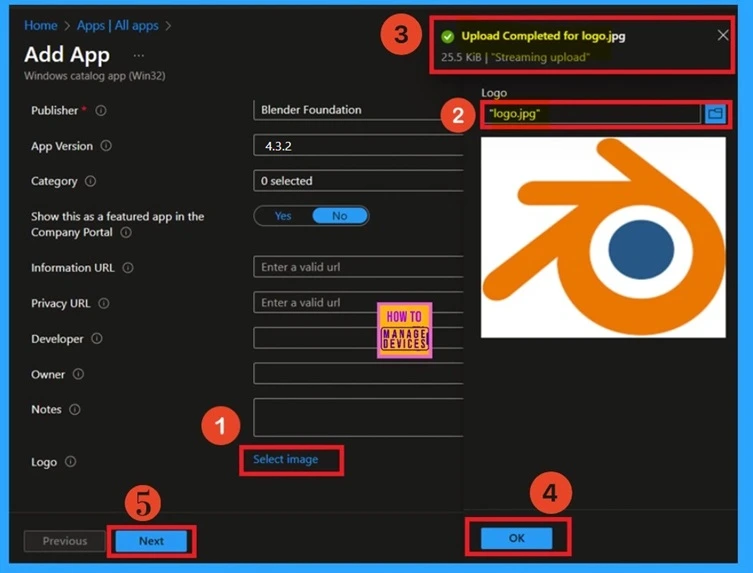Dismiss the Upload Completed notification
Image resolution: width=753 pixels, height=573 pixels.
(x=722, y=35)
